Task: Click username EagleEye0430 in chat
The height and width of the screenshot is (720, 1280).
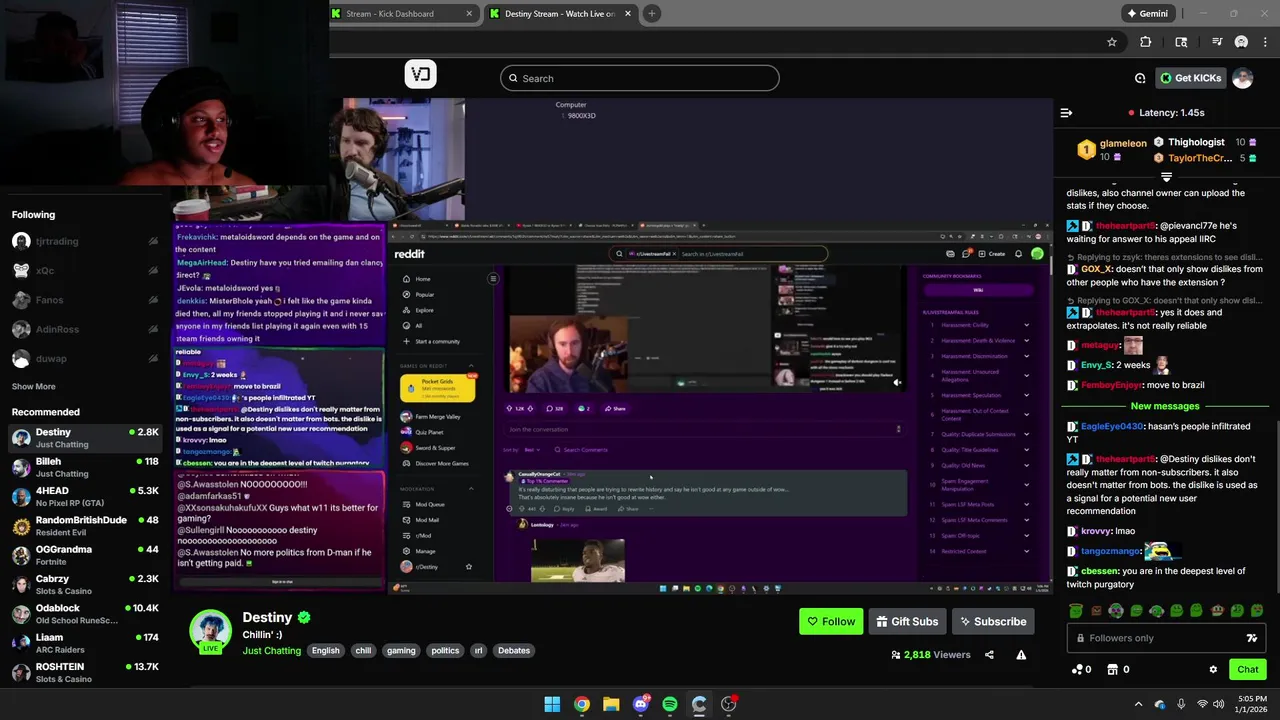Action: pos(1111,427)
